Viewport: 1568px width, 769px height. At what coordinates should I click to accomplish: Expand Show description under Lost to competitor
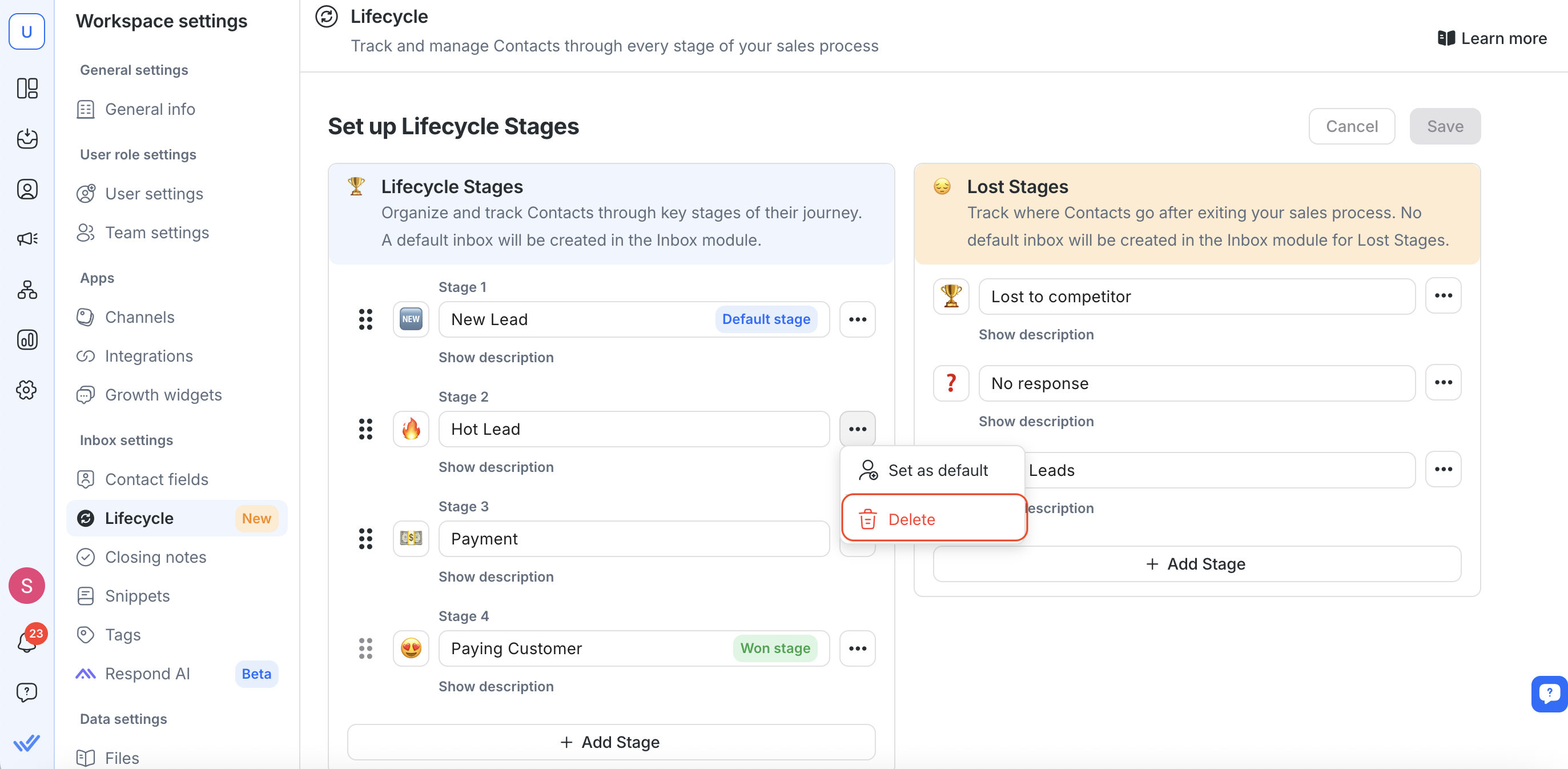[x=1035, y=334]
